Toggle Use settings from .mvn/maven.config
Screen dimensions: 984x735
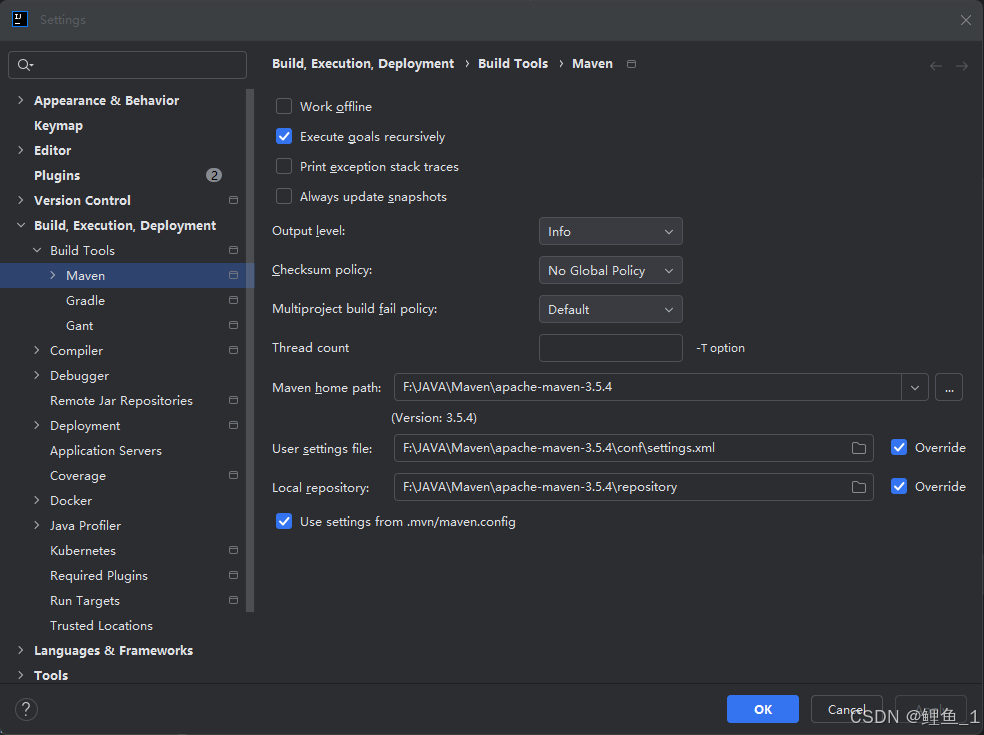(284, 522)
